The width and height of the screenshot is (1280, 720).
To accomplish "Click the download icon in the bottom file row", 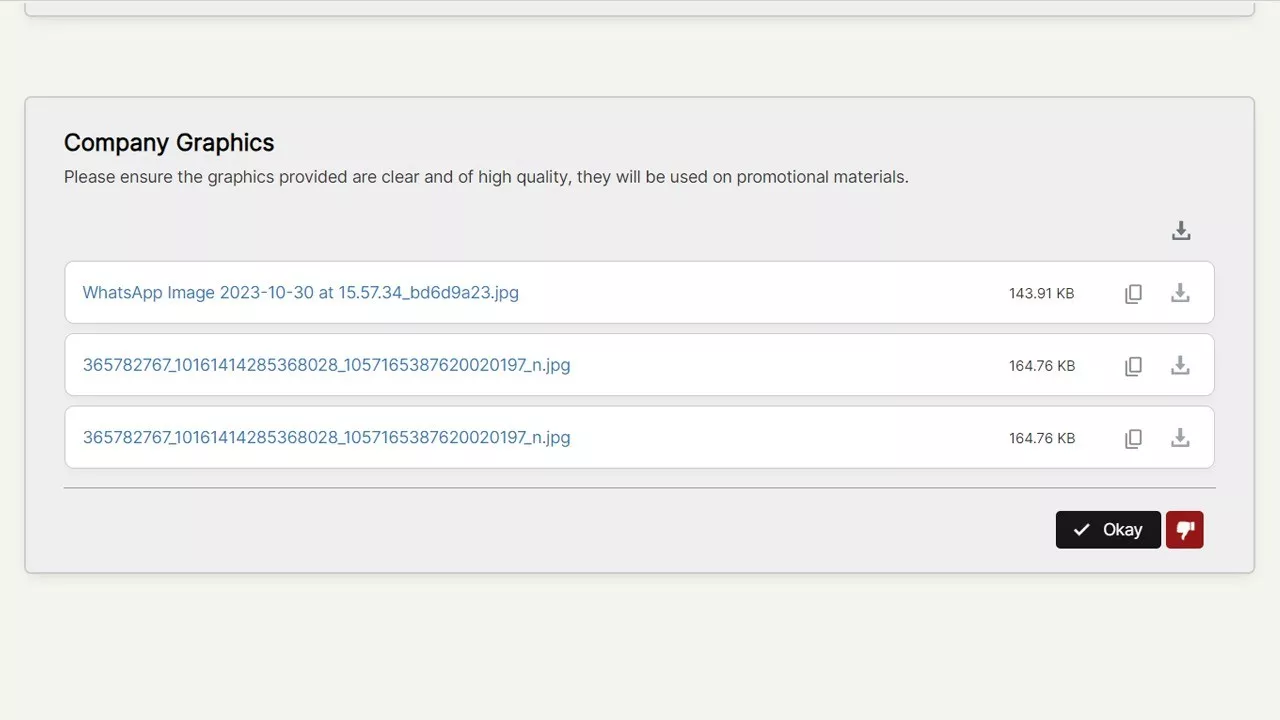I will pyautogui.click(x=1180, y=437).
